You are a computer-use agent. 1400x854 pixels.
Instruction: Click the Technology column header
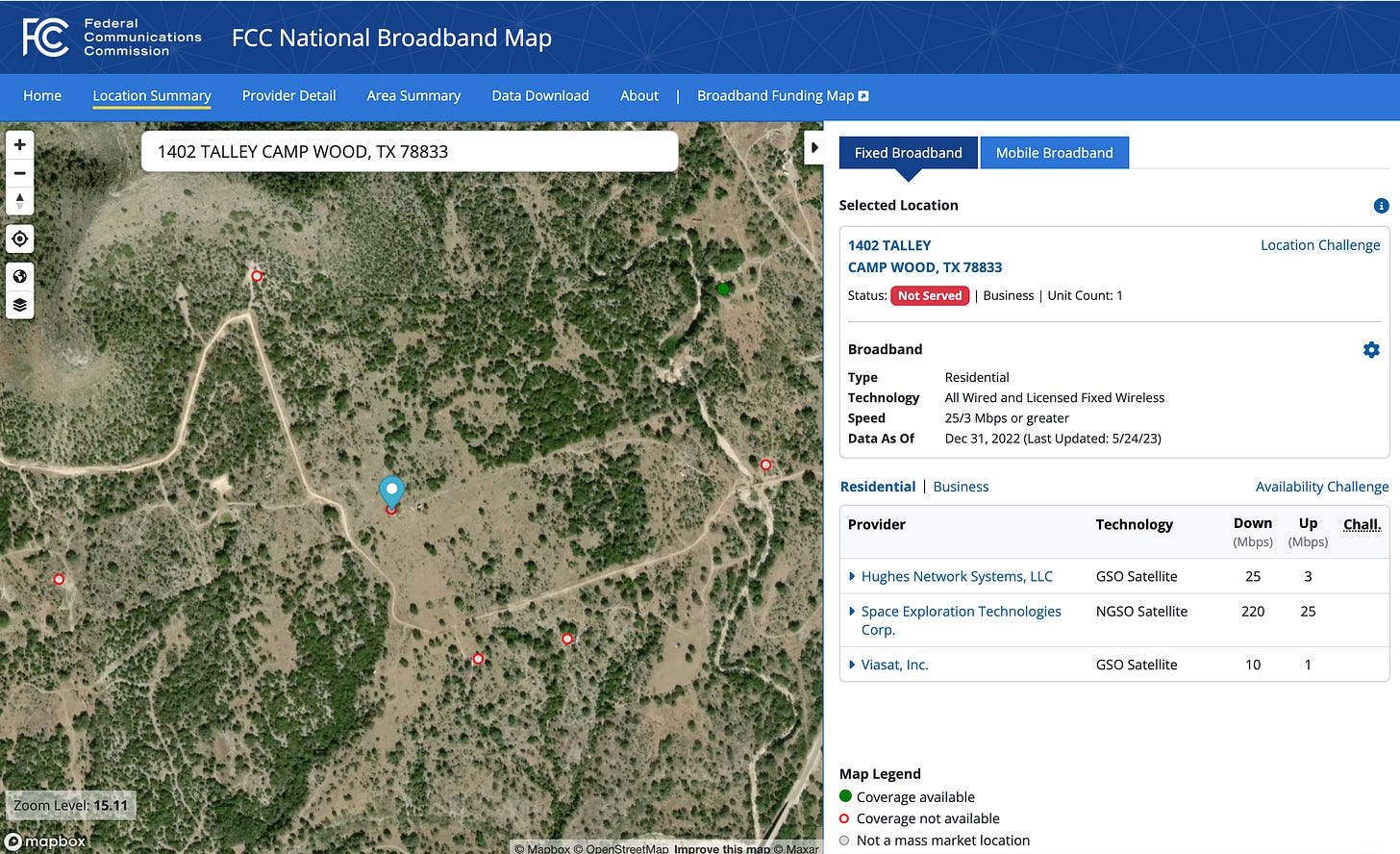pos(1135,524)
